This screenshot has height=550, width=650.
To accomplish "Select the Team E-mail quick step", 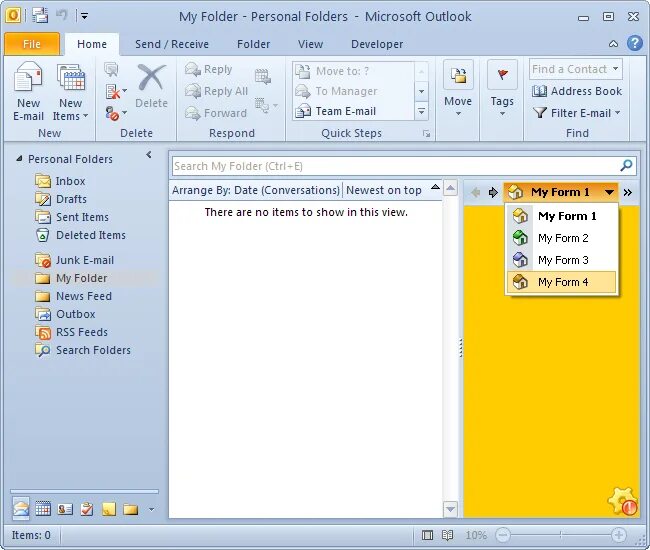I will pyautogui.click(x=353, y=111).
